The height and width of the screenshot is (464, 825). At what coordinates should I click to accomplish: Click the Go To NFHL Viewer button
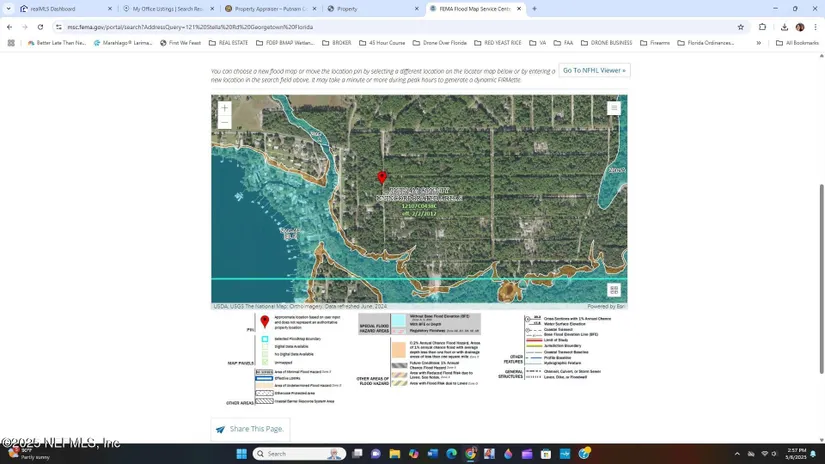[594, 71]
